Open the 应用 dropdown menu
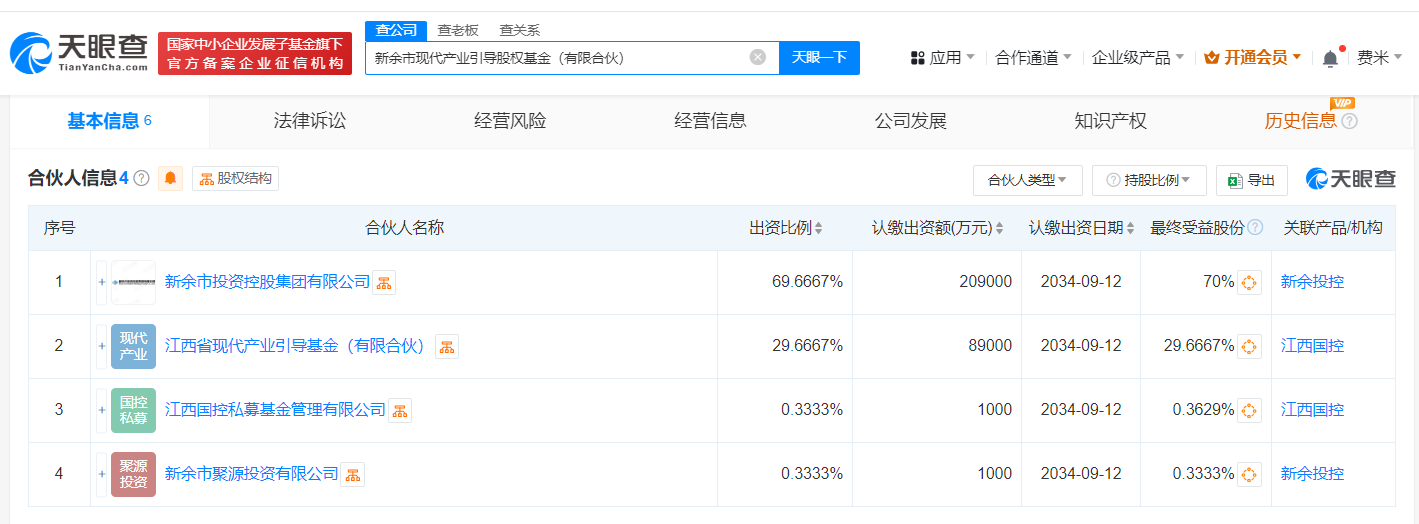The height and width of the screenshot is (524, 1419). point(943,58)
